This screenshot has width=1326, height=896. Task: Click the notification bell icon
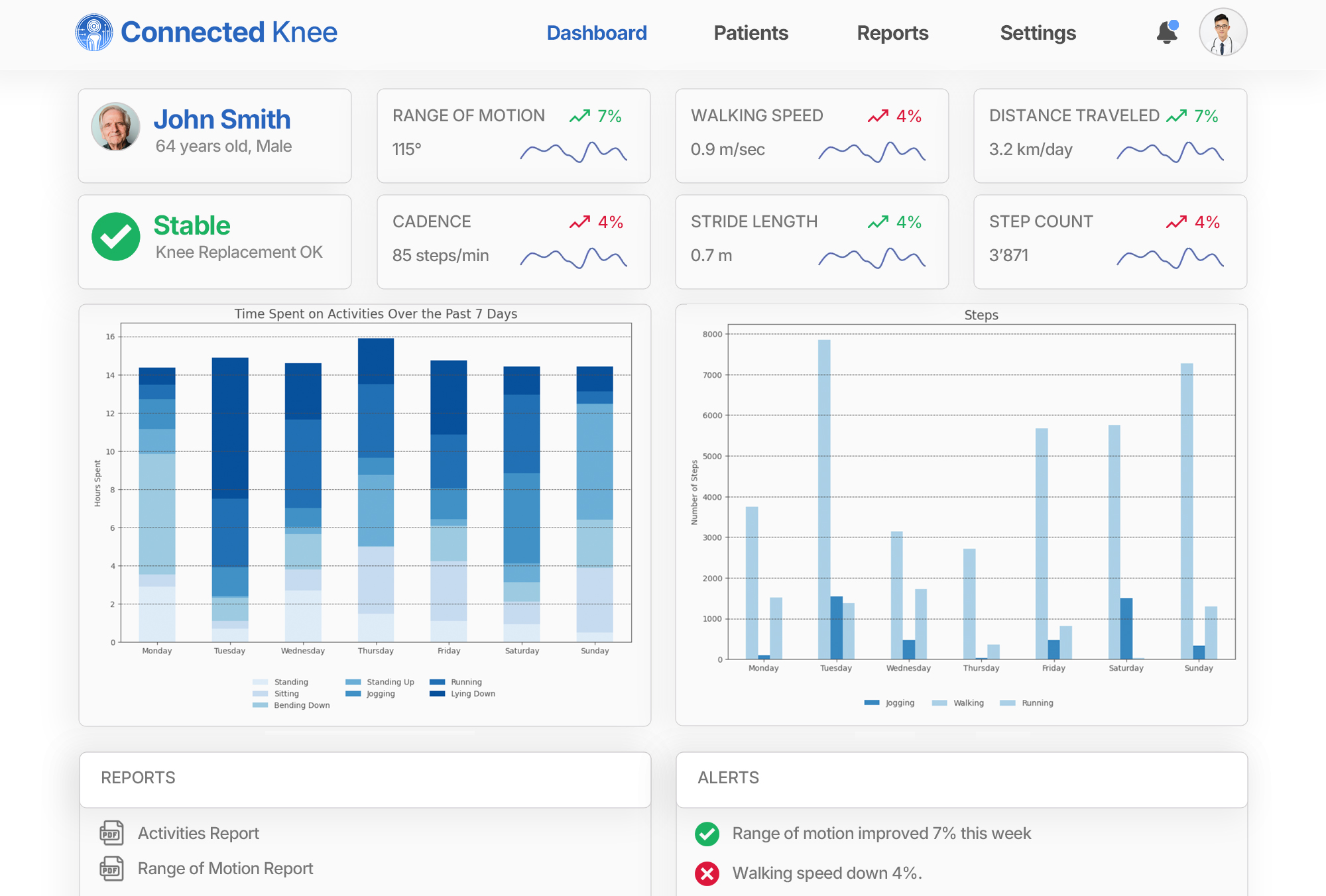(x=1166, y=32)
